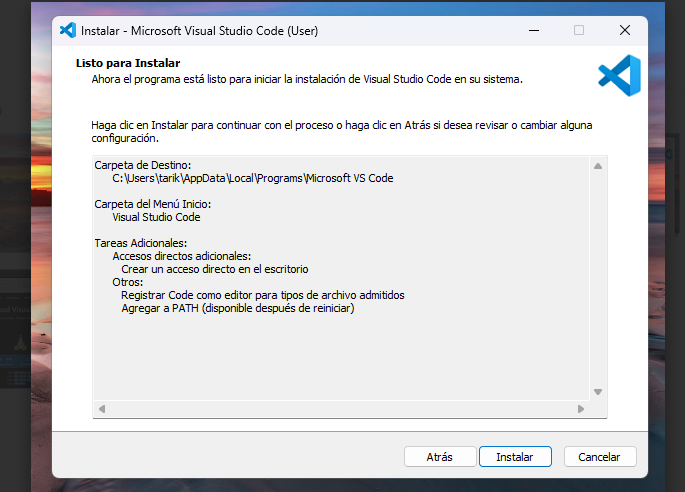Click the 'Listo para Instalar' heading

(x=128, y=63)
